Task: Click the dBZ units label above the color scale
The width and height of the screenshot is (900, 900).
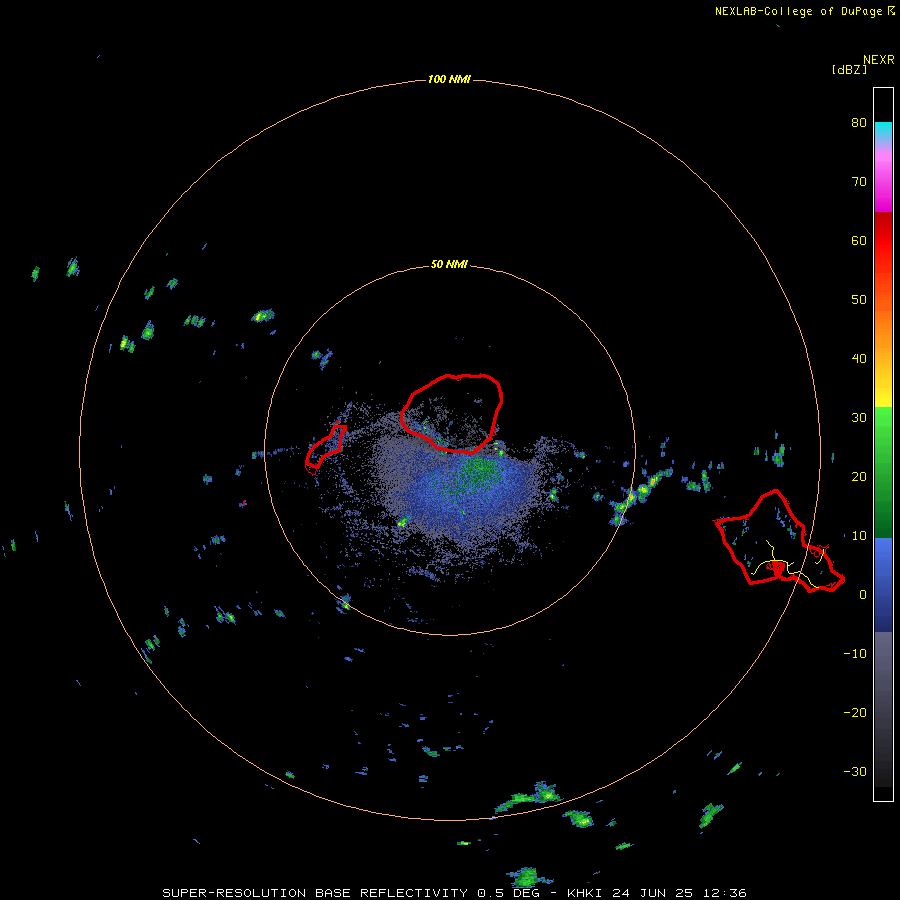Action: point(849,69)
